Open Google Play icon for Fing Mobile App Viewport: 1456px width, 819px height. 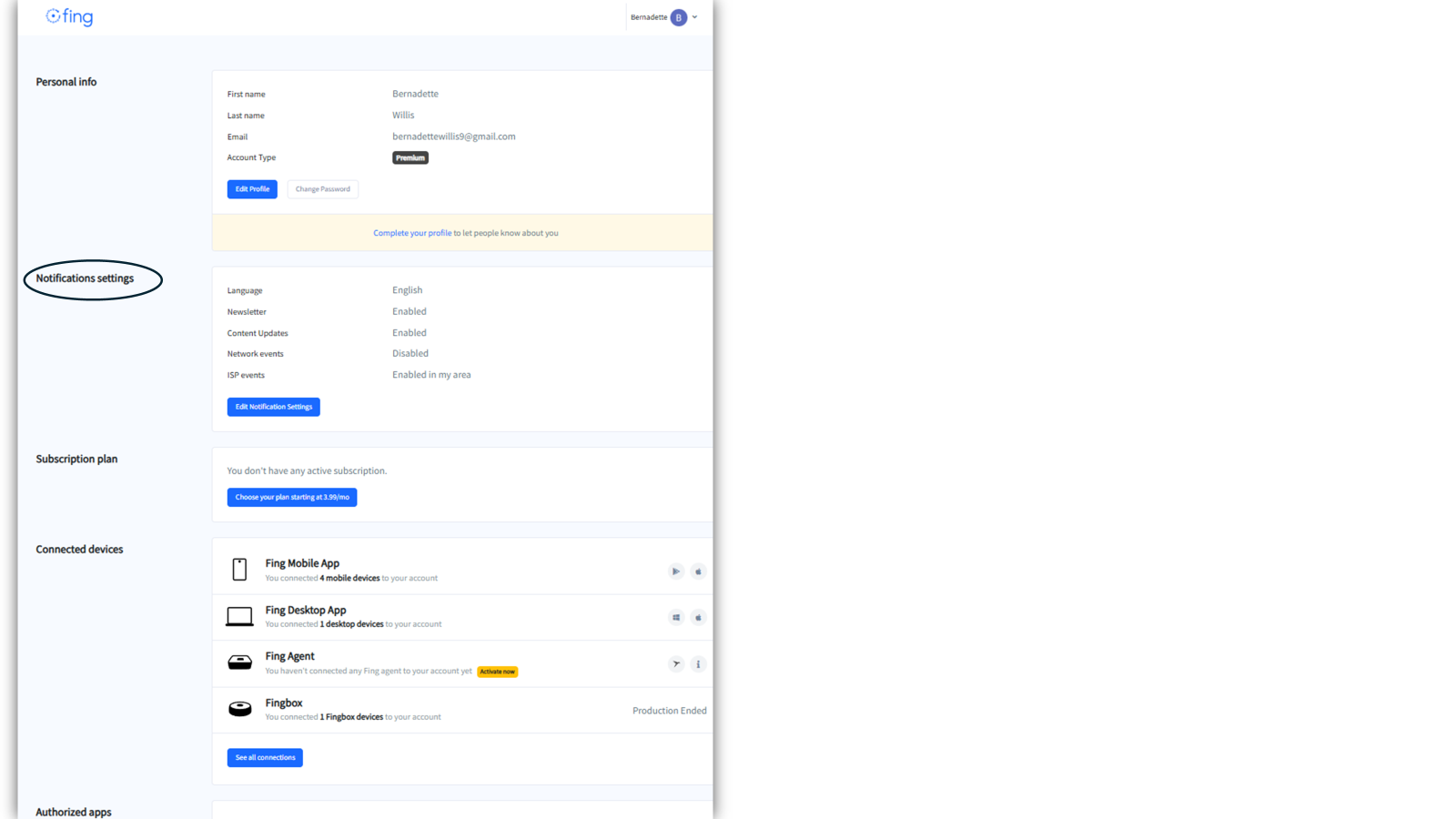coord(676,571)
